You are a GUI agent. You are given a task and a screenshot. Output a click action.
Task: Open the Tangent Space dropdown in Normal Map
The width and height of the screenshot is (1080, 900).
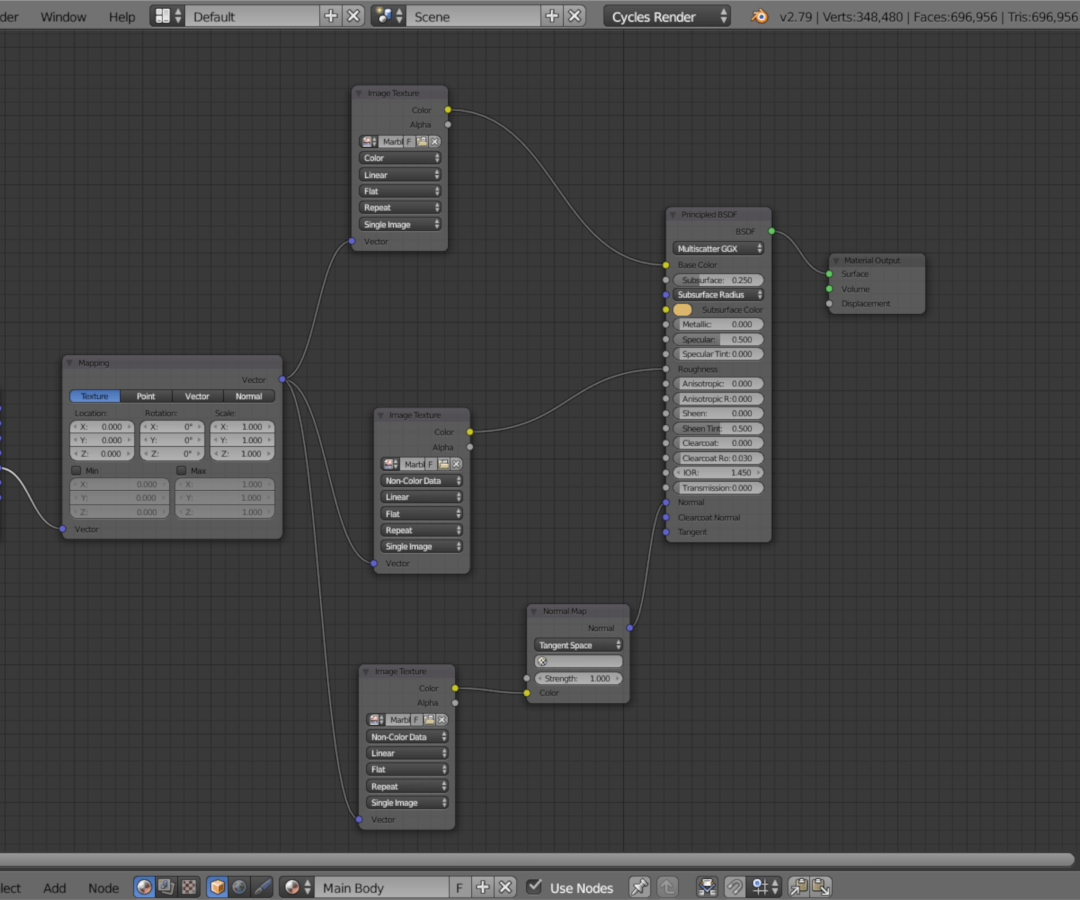click(x=578, y=645)
